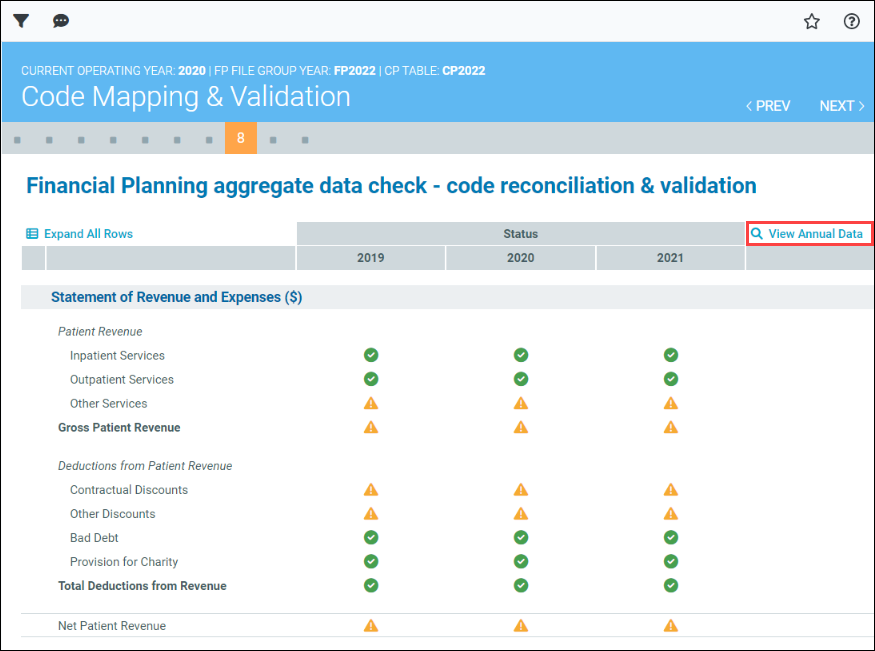Click warning icon for Other Services 2020
The width and height of the screenshot is (875, 651).
pyautogui.click(x=521, y=403)
